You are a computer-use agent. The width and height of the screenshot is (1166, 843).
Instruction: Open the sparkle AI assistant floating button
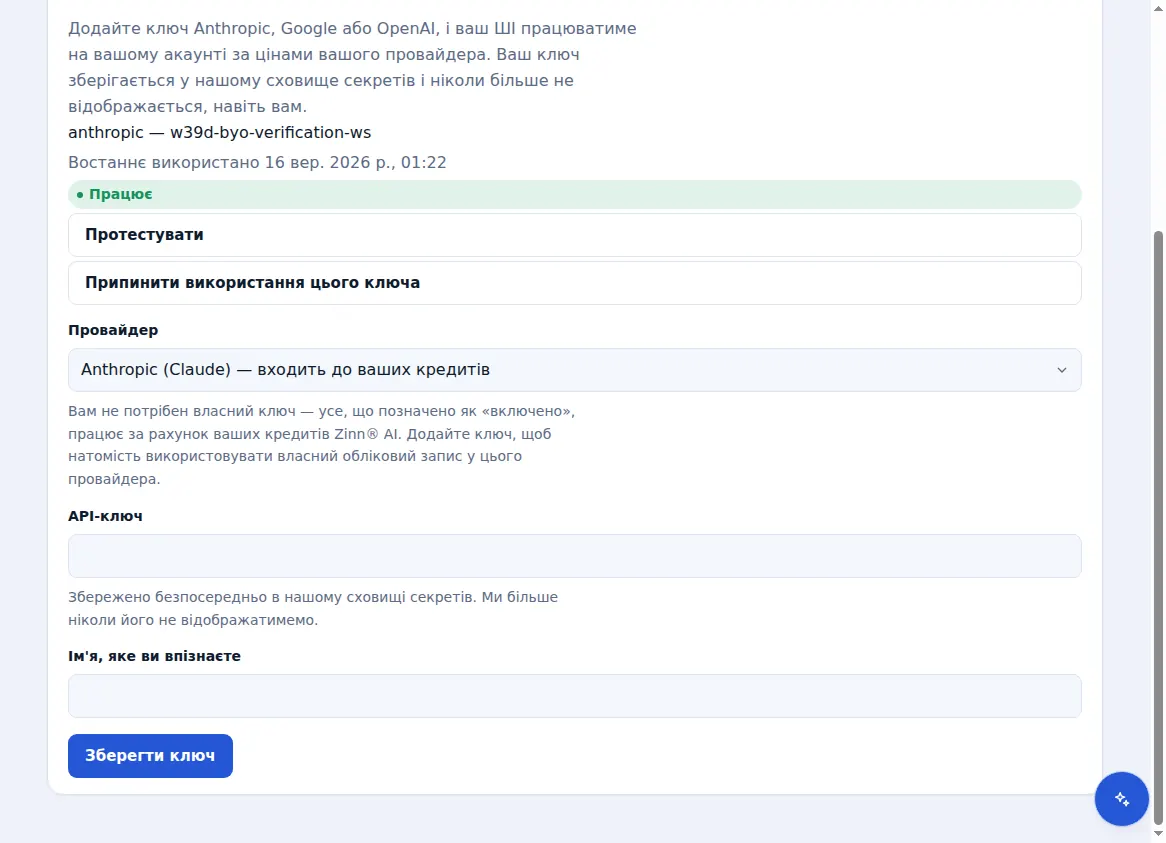tap(1121, 798)
